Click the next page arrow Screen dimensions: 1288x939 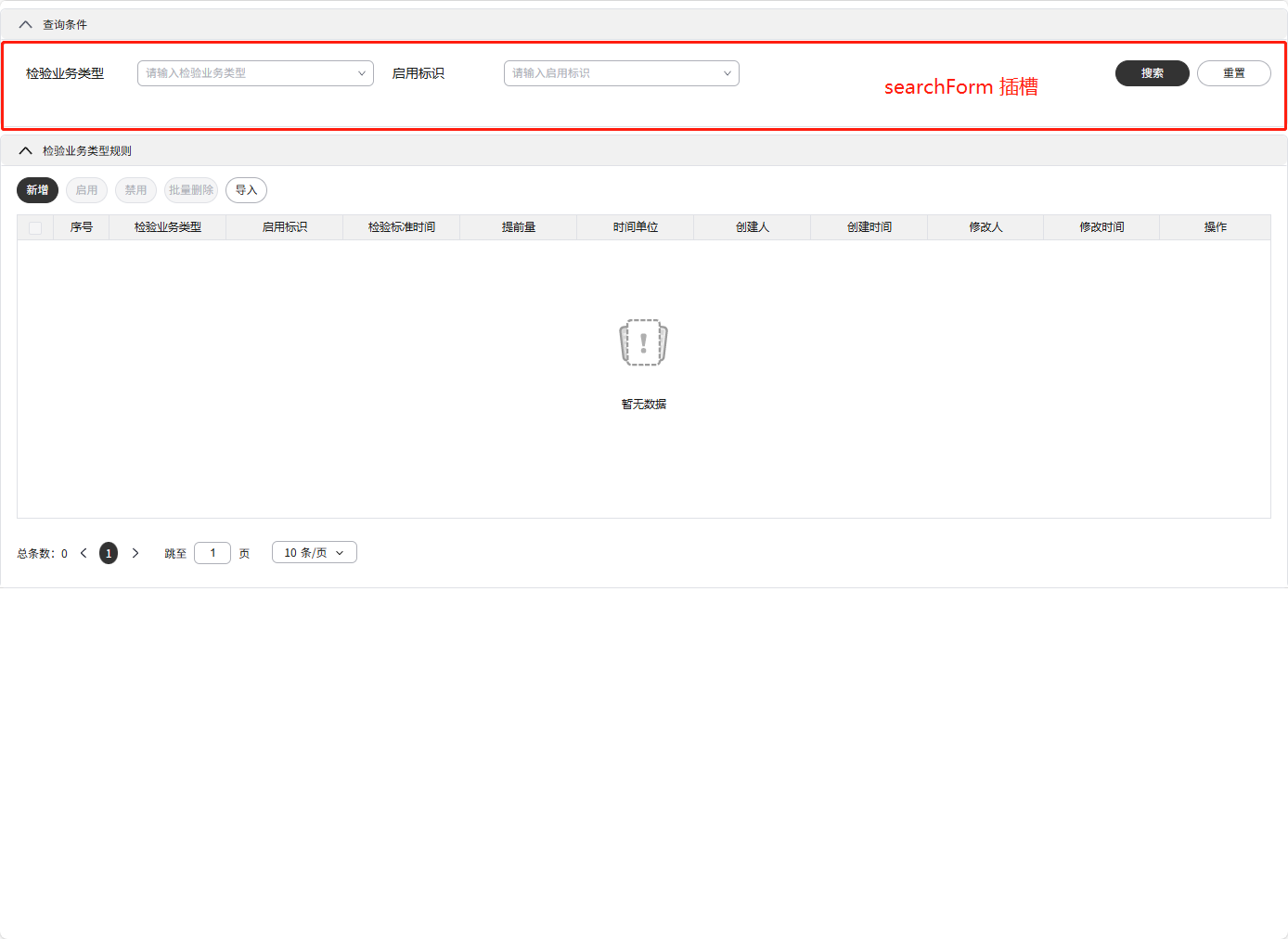(135, 552)
